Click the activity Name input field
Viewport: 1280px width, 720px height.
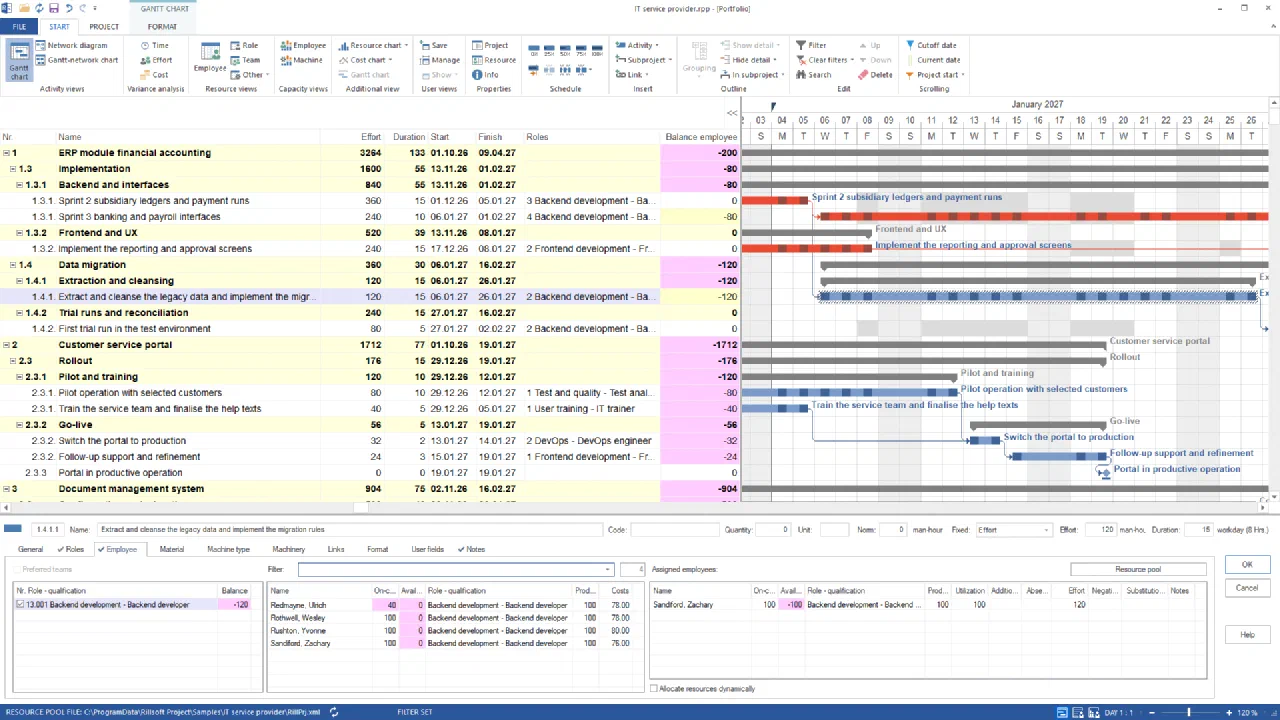coord(350,530)
